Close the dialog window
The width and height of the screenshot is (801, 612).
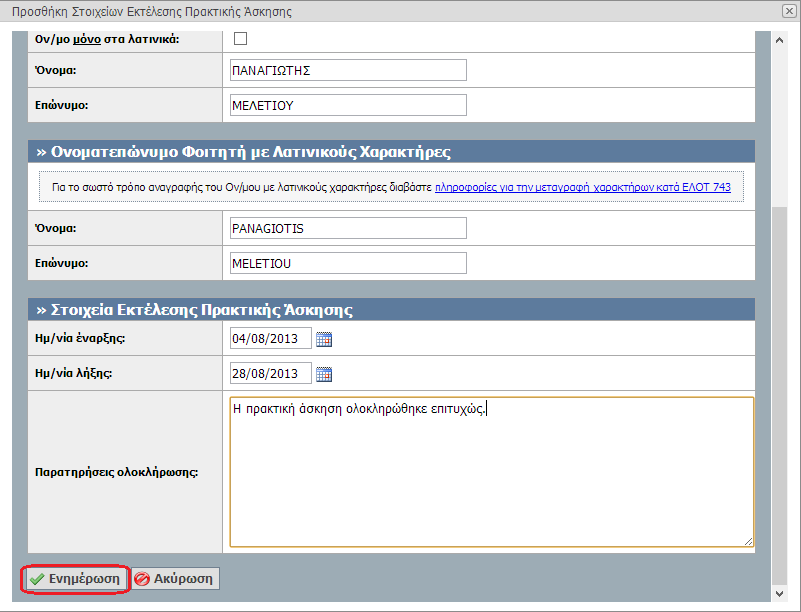(x=789, y=11)
